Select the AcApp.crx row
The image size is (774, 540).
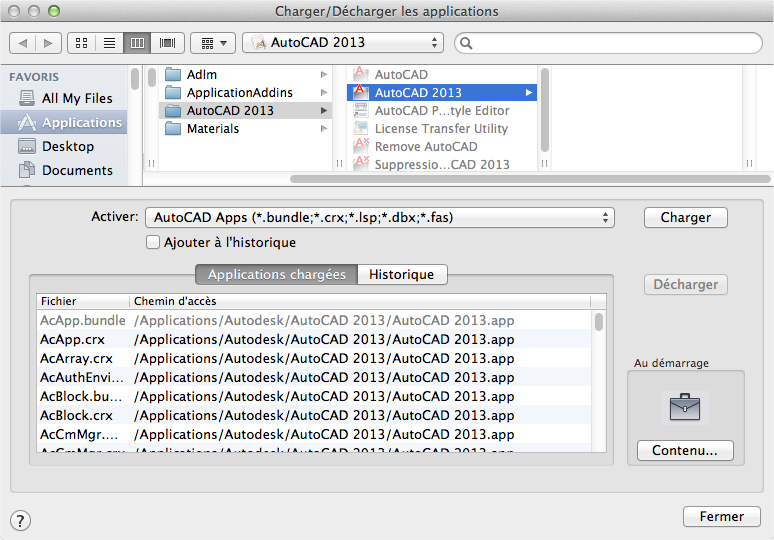click(x=314, y=340)
